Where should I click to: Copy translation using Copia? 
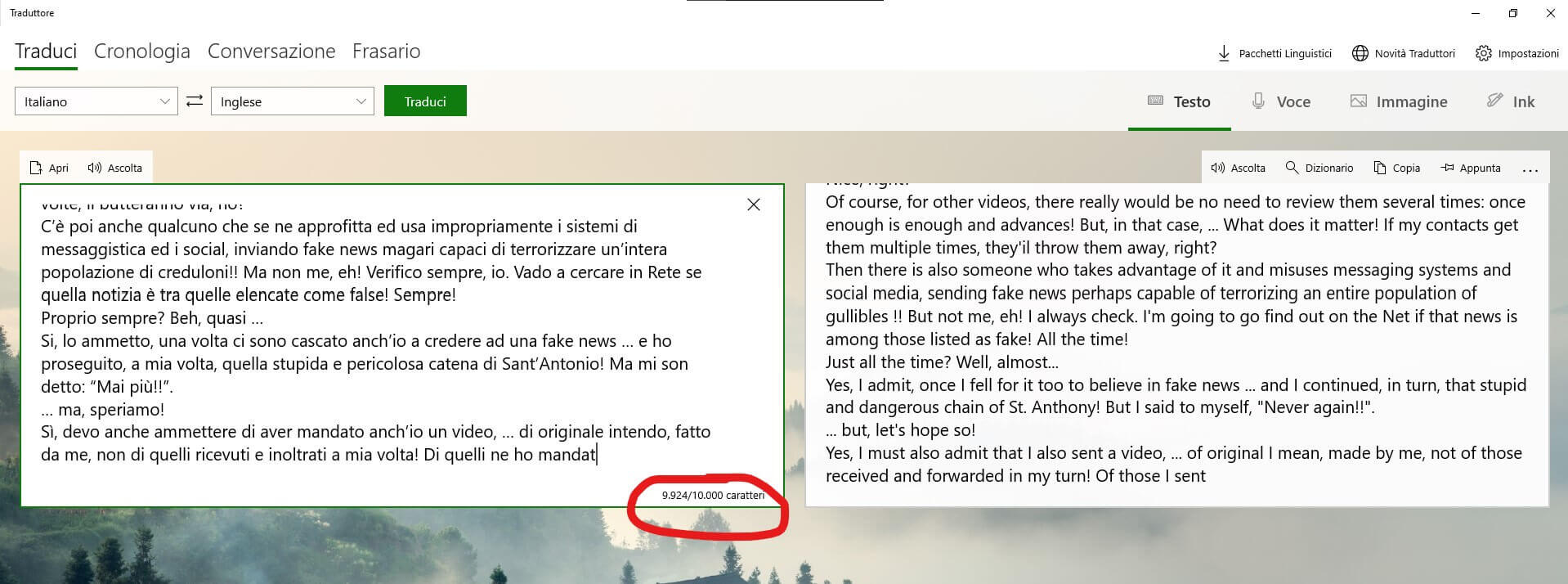coord(1397,168)
